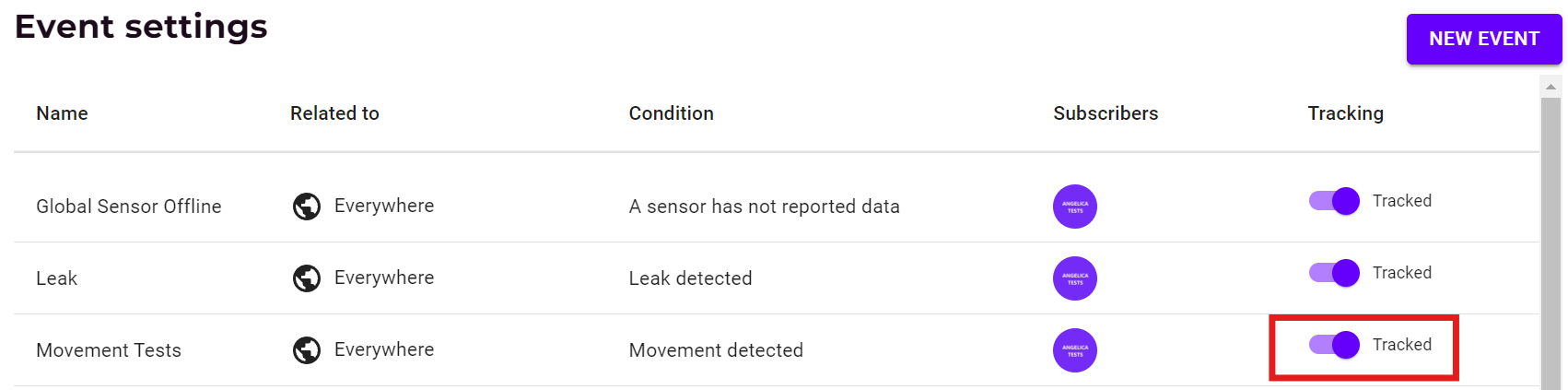The width and height of the screenshot is (1568, 390).
Task: Click the globe icon in Movement Tests row
Action: 307,350
